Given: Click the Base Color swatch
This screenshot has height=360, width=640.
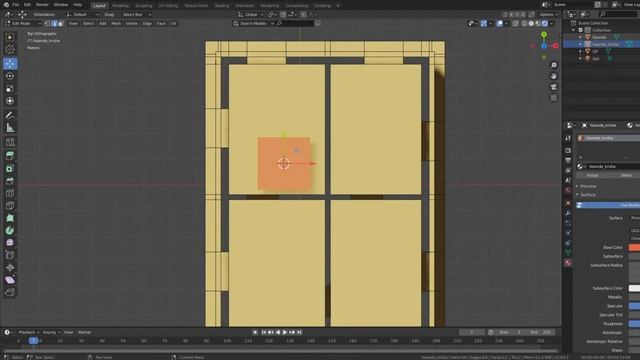Looking at the screenshot, I should coord(634,247).
